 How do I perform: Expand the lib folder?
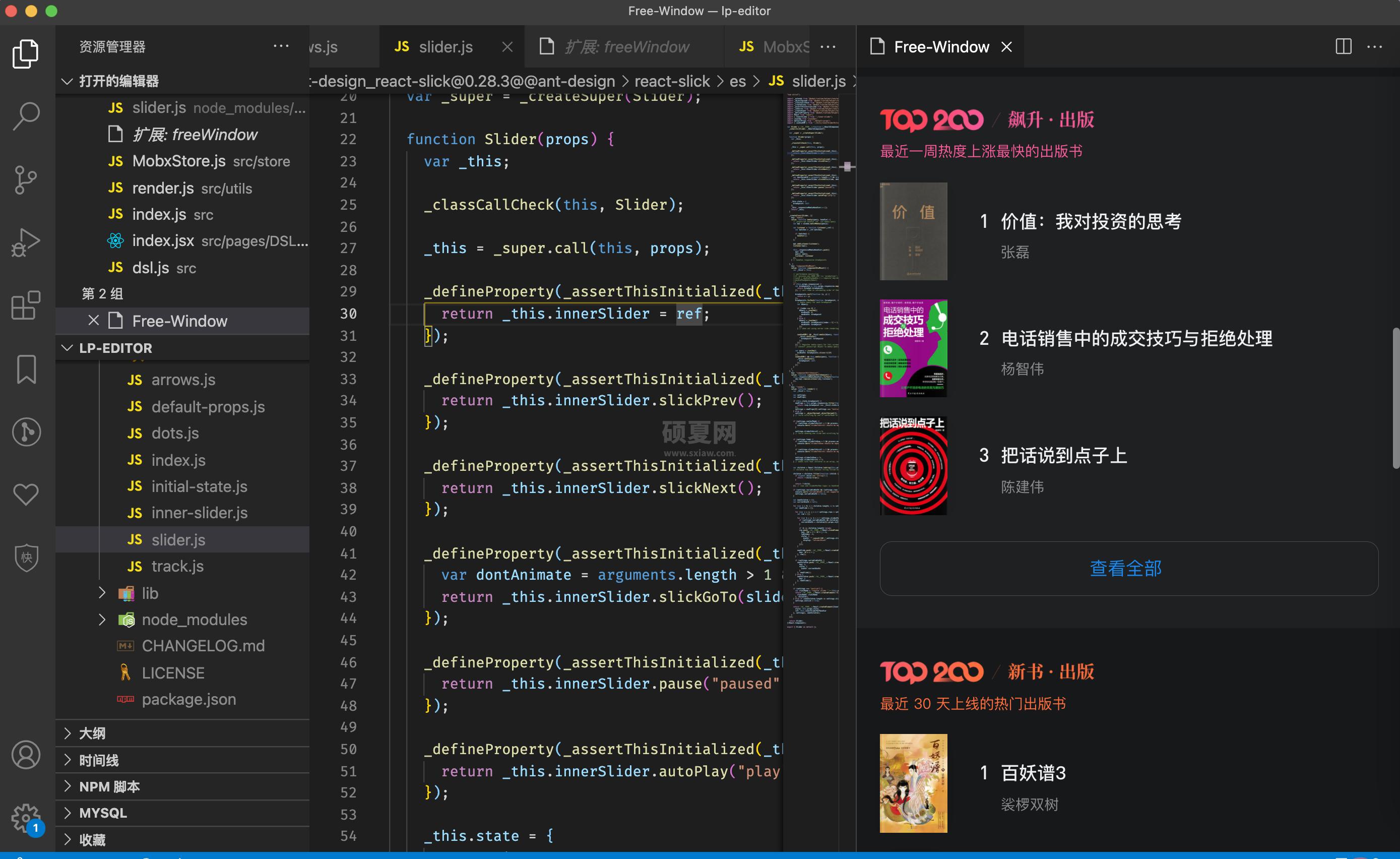[102, 592]
